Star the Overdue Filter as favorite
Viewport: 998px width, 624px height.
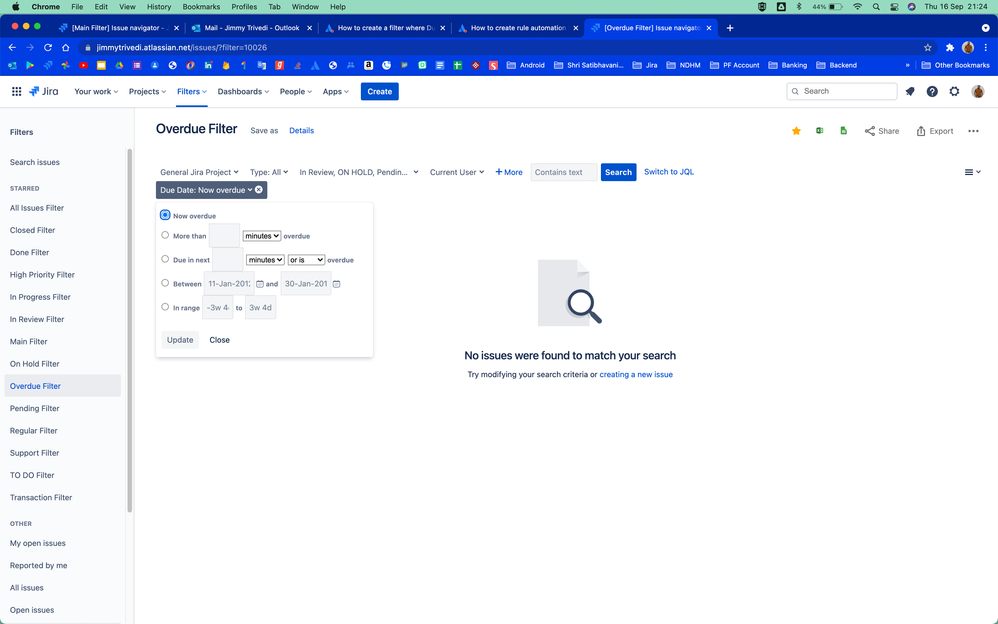tap(795, 130)
